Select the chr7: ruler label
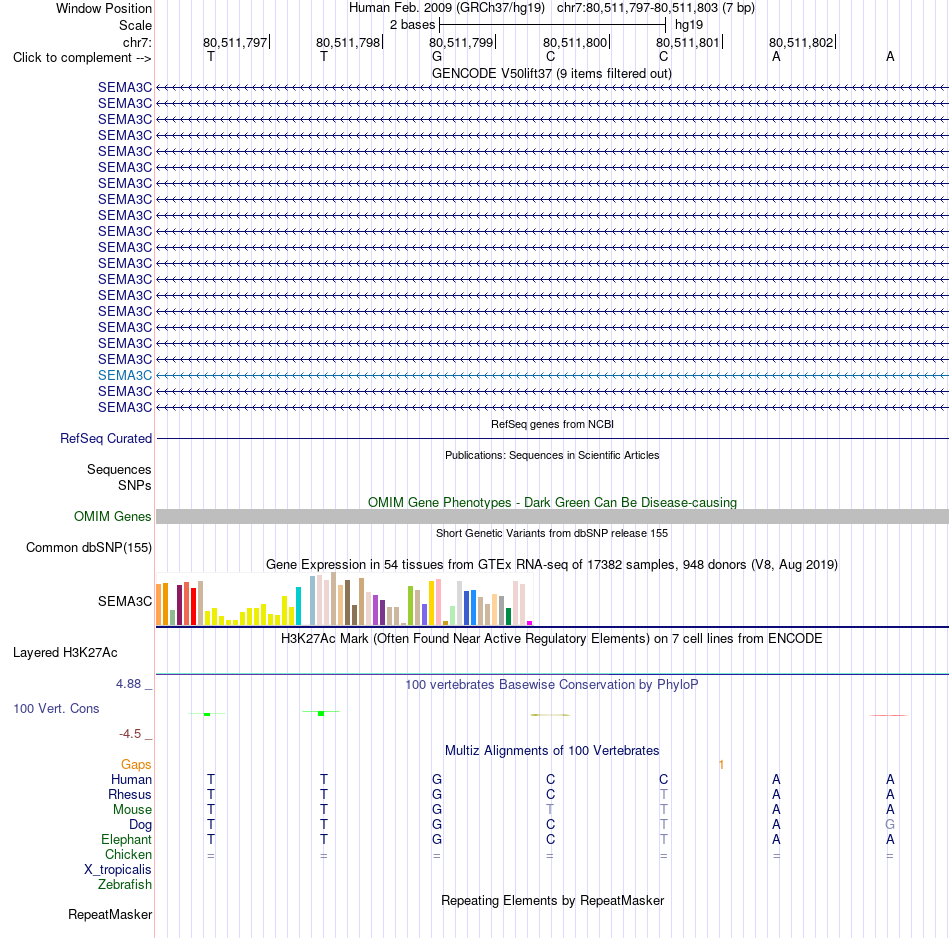Screen dimensions: 950x938 tap(137, 42)
